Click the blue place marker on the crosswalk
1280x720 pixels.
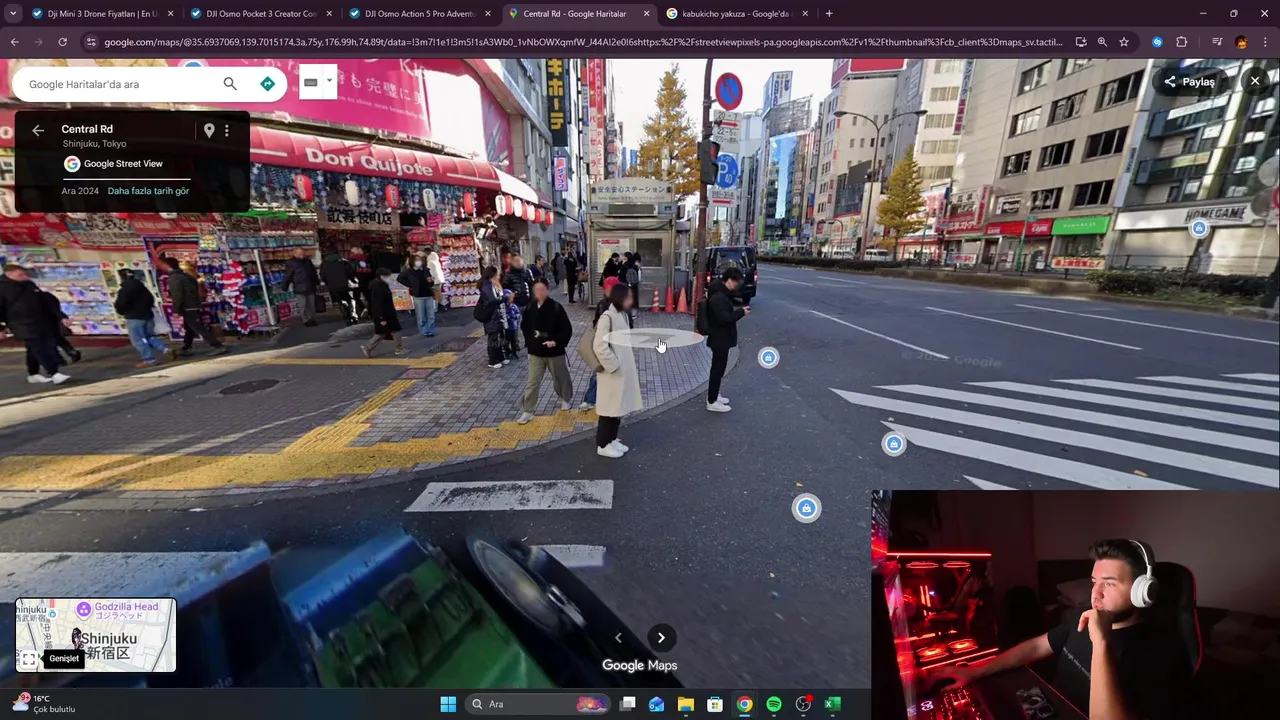894,444
